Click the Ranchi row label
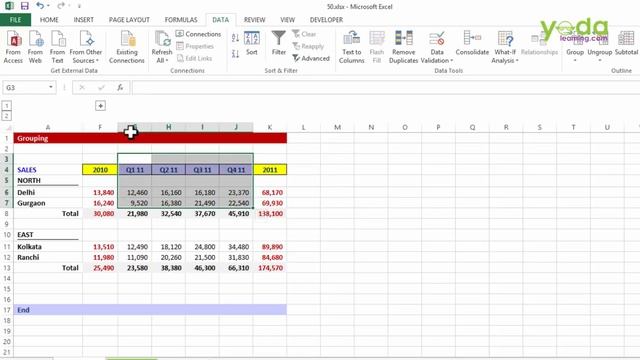Viewport: 640px width, 360px height. coord(28,257)
